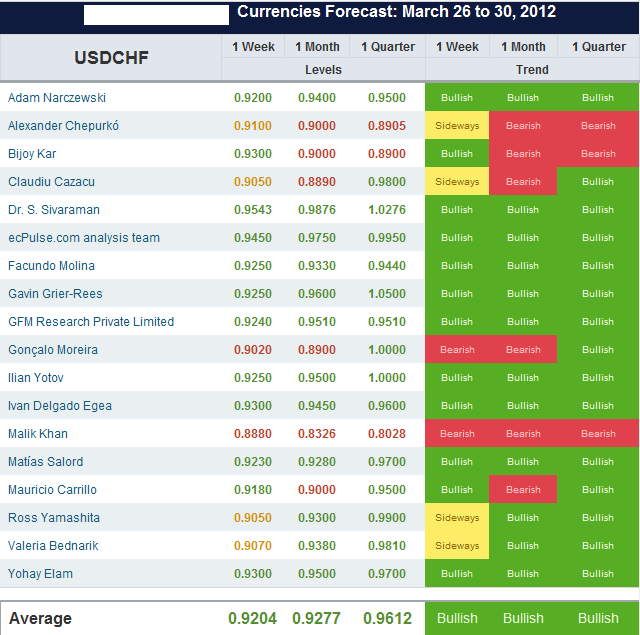Click Gonçalo Moreira's 0.9020 weekly level

[x=253, y=350]
